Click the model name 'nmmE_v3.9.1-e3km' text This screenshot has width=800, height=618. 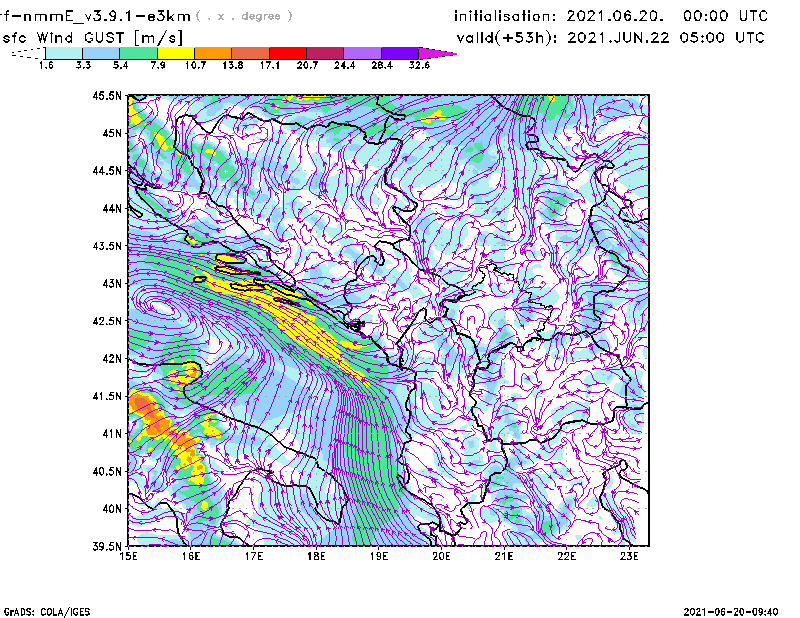[107, 16]
